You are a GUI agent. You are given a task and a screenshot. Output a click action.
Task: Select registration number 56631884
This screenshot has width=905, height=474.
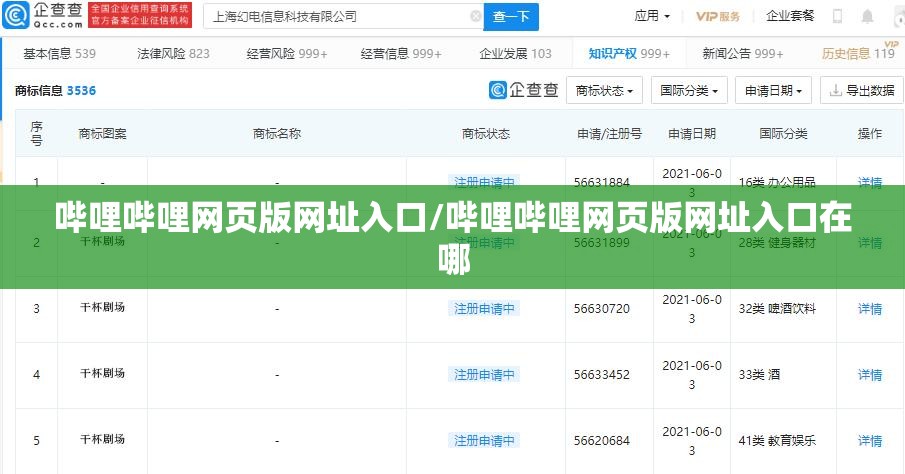(x=601, y=181)
